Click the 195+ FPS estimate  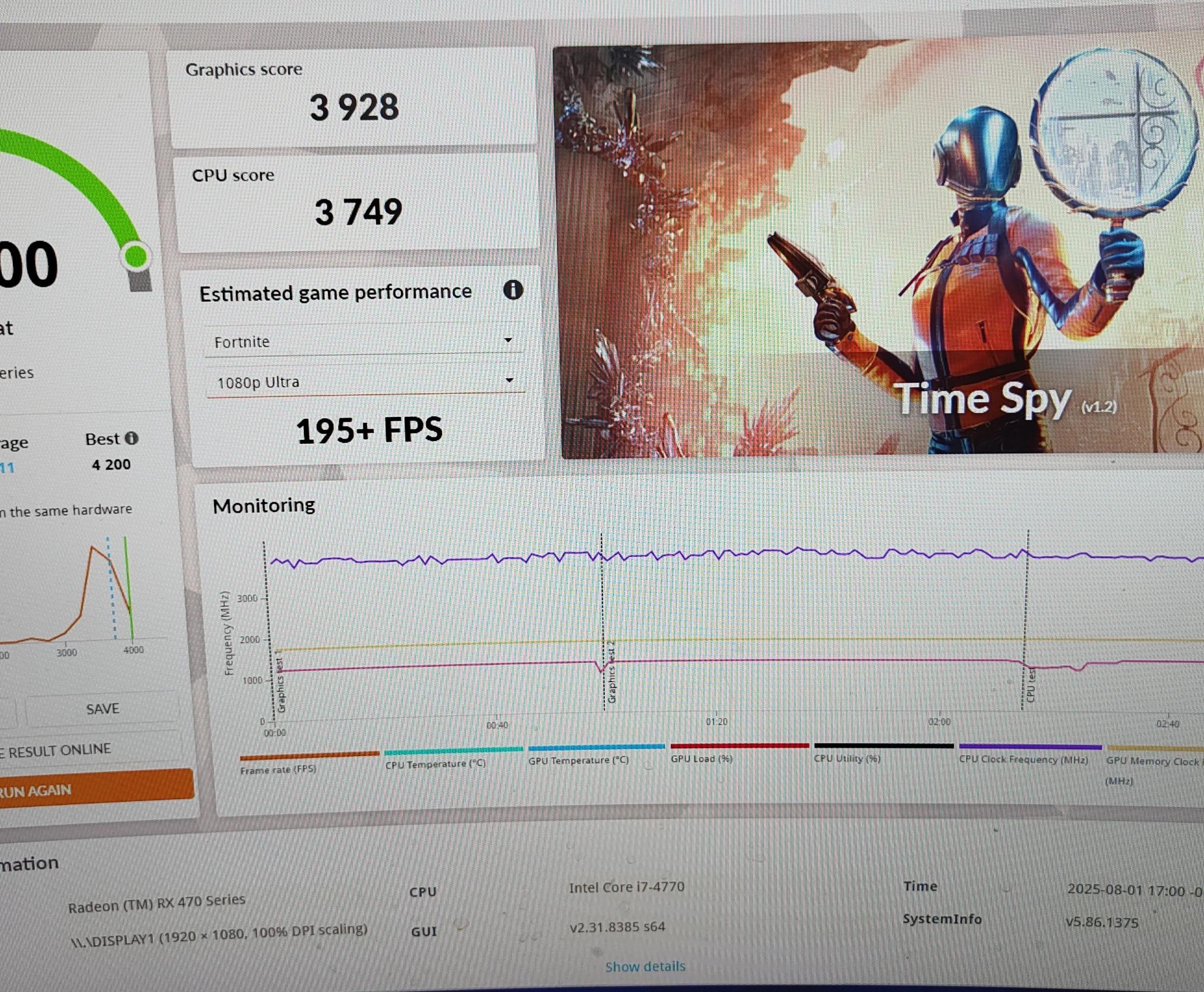[x=369, y=429]
